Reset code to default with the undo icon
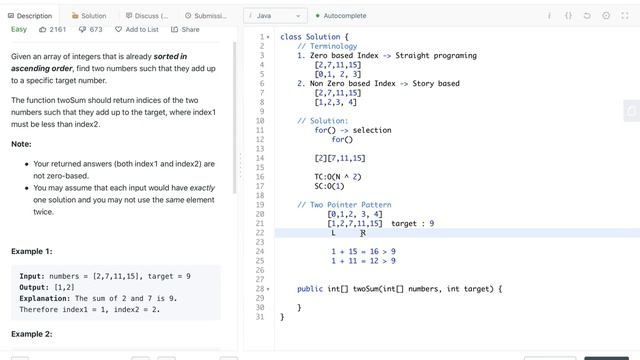Viewport: 640px width, 360px height. pos(587,16)
